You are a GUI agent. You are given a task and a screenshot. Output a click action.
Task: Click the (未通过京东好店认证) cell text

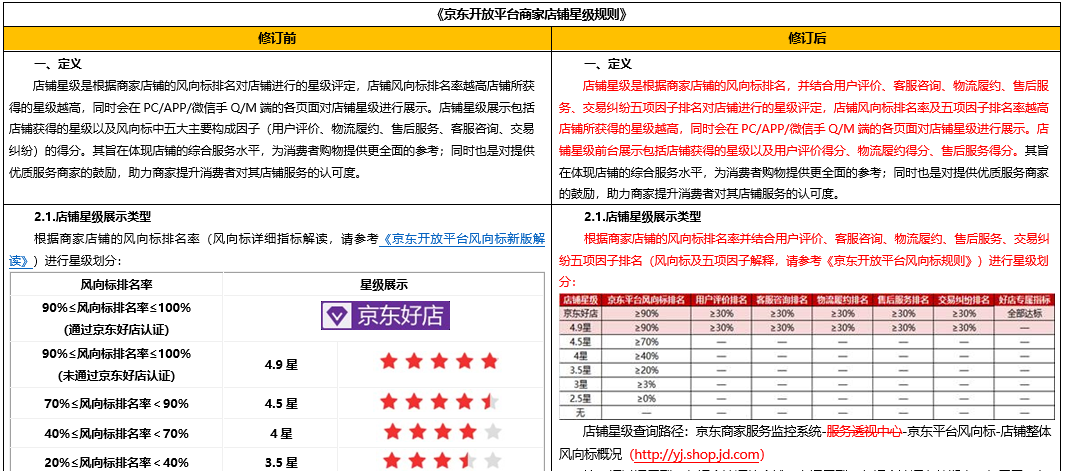pos(116,375)
